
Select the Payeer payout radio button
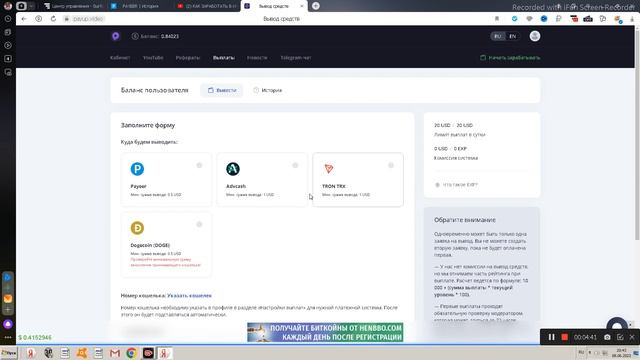(x=199, y=165)
